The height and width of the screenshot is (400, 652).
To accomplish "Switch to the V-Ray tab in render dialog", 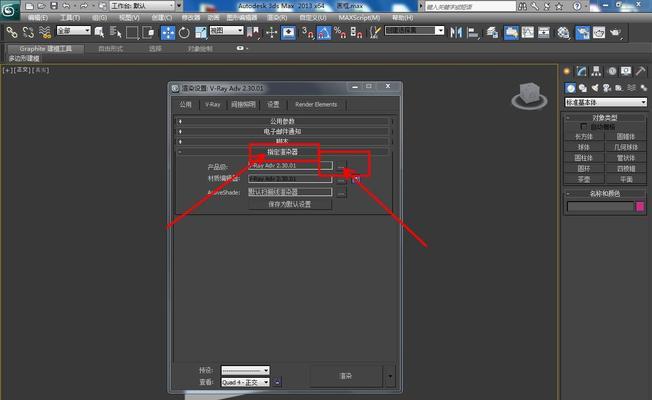I will coord(212,104).
